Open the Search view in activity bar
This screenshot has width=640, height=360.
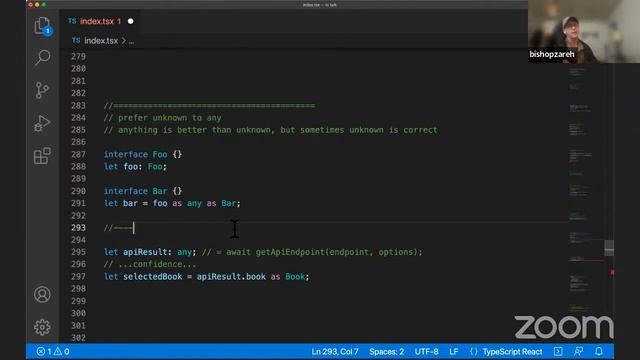coord(42,58)
